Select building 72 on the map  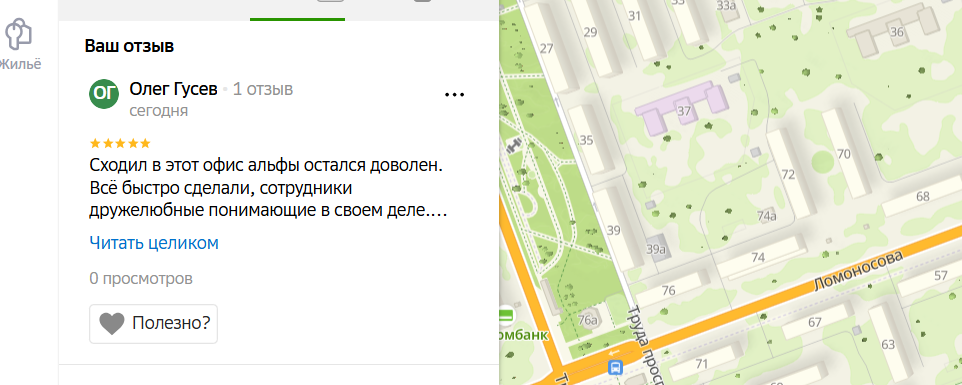click(x=788, y=175)
